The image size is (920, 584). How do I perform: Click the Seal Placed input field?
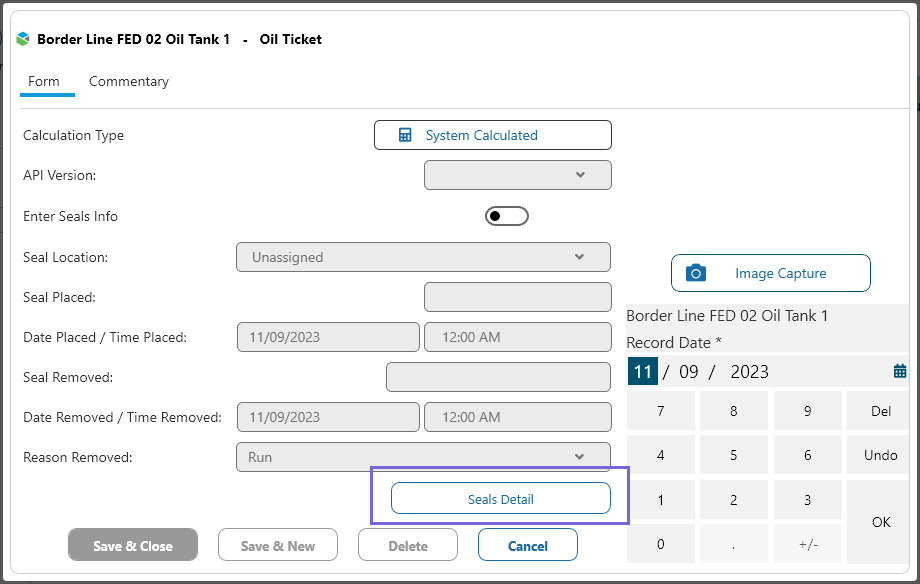pos(517,297)
